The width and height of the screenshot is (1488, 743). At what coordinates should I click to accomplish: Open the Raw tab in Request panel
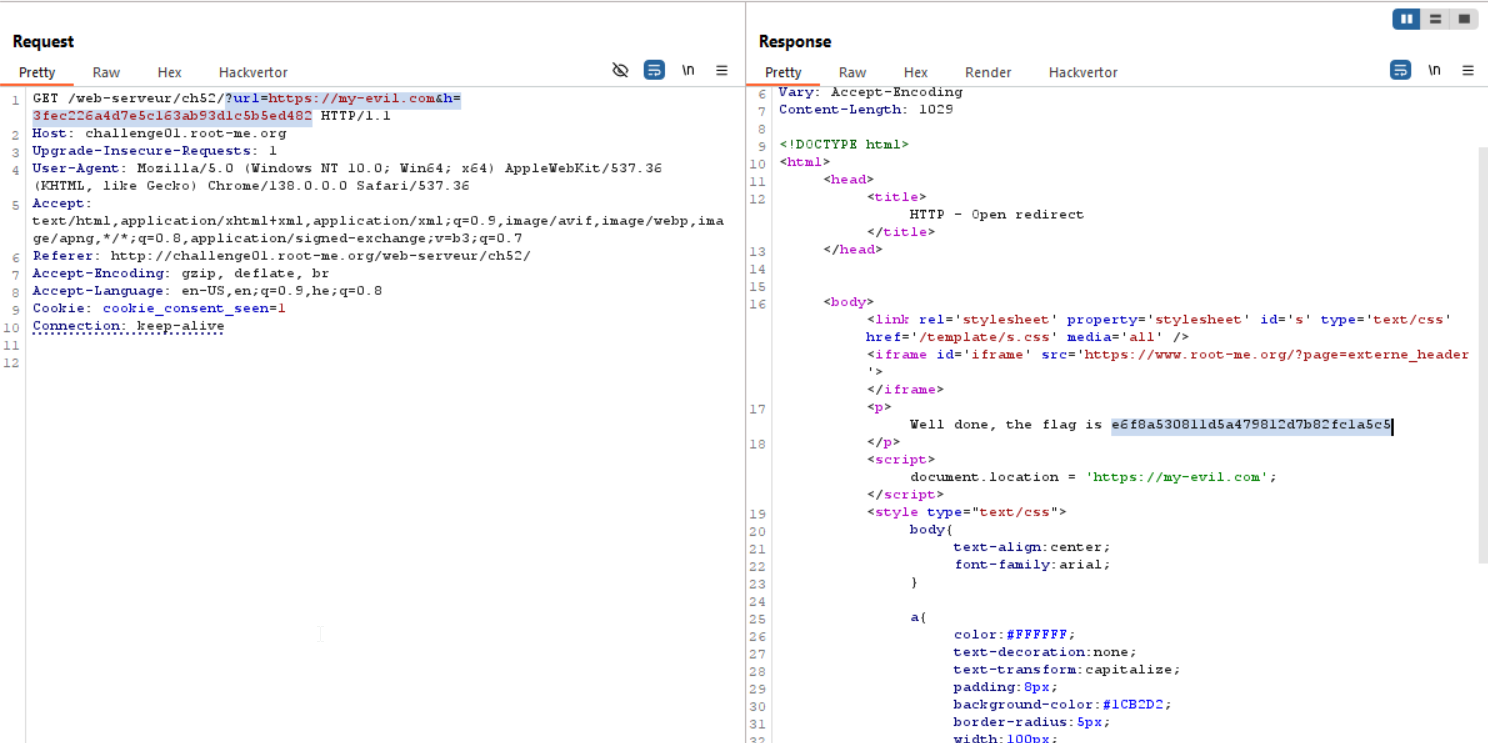click(106, 72)
